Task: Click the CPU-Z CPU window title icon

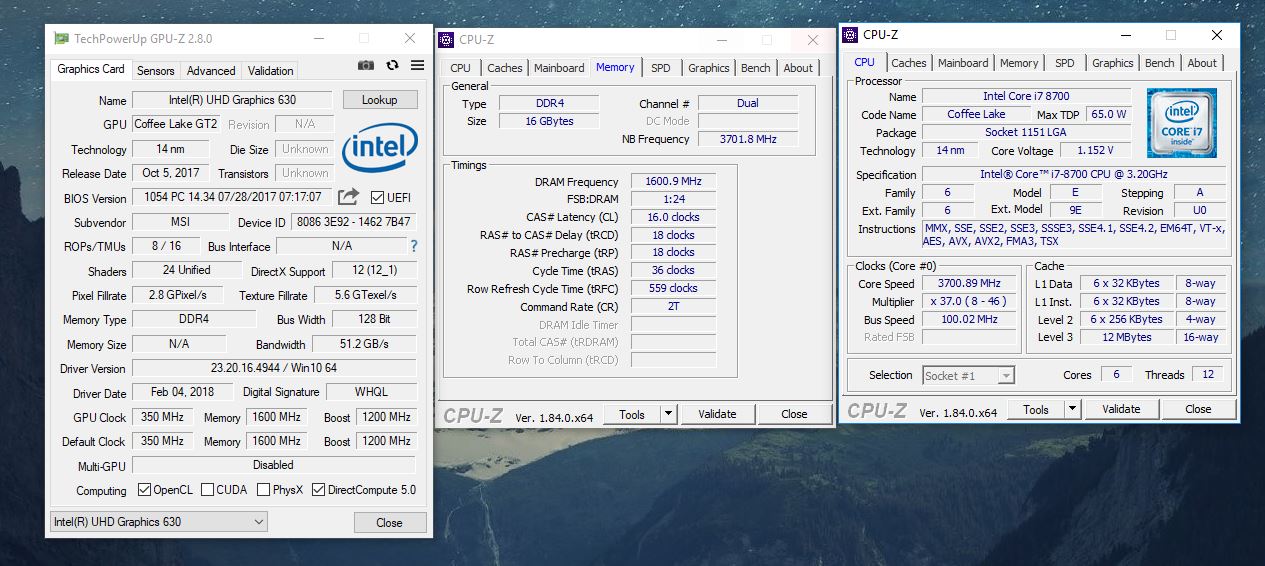Action: point(850,35)
